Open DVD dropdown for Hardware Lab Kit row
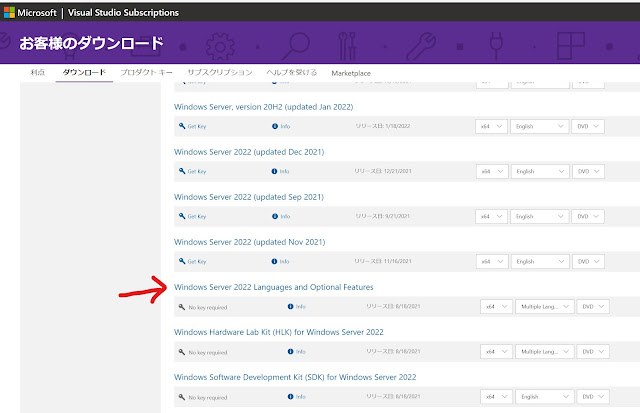Viewport: 640px width, 413px height. [x=593, y=351]
